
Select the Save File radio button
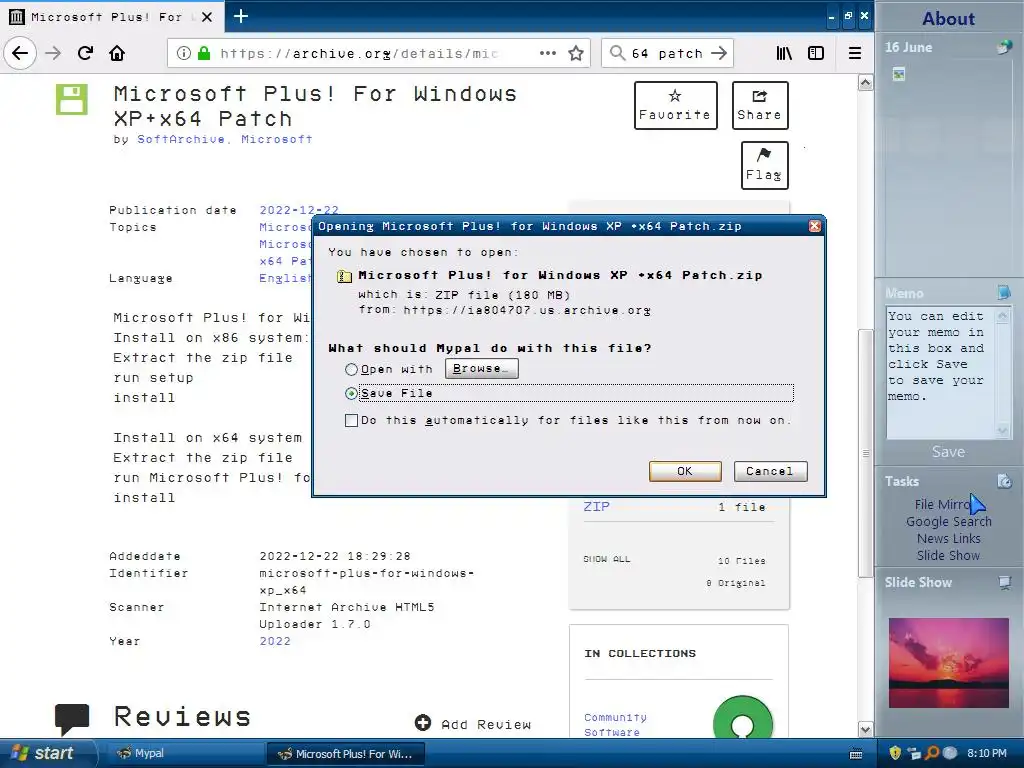351,393
